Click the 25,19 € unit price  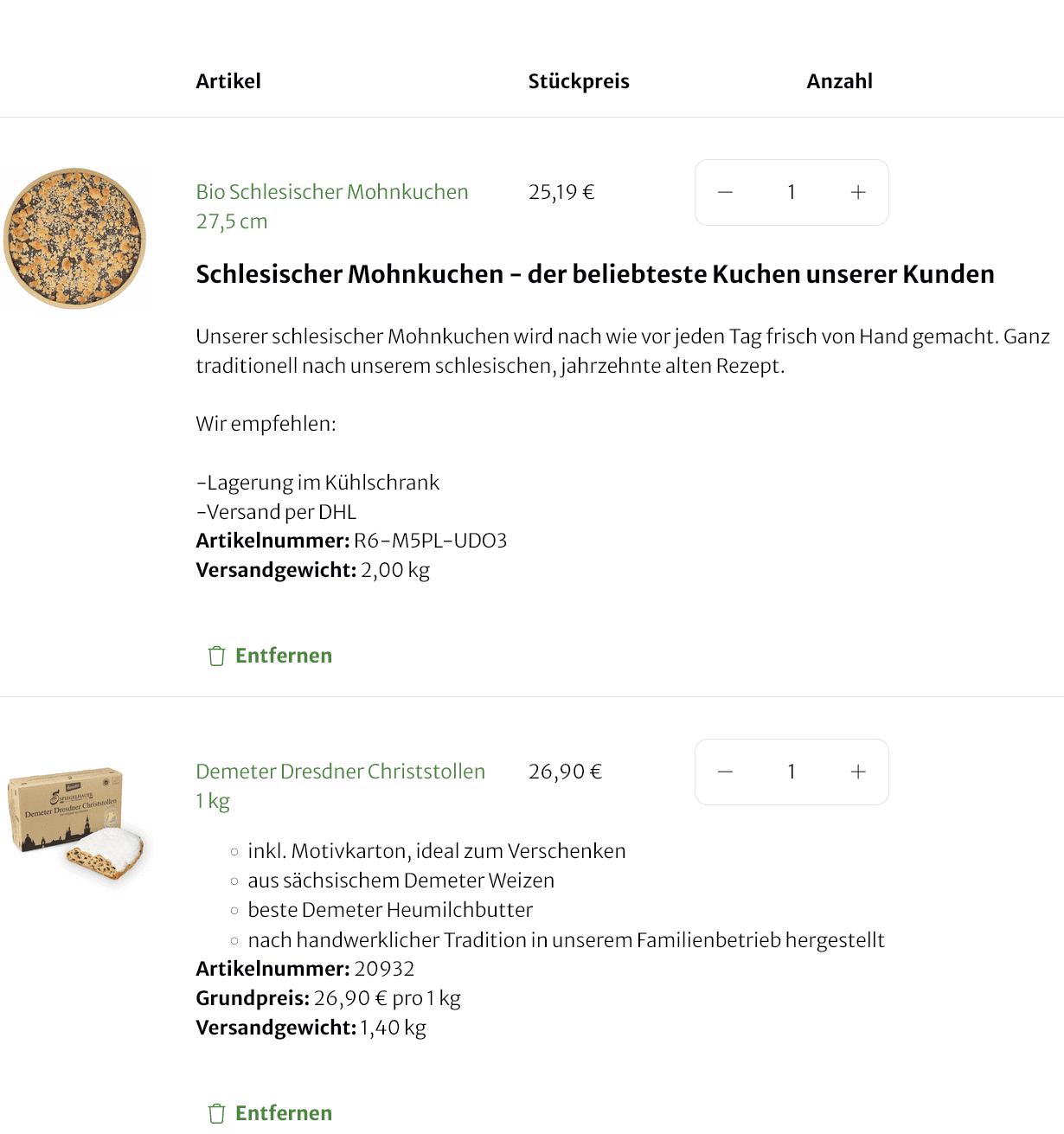[561, 192]
